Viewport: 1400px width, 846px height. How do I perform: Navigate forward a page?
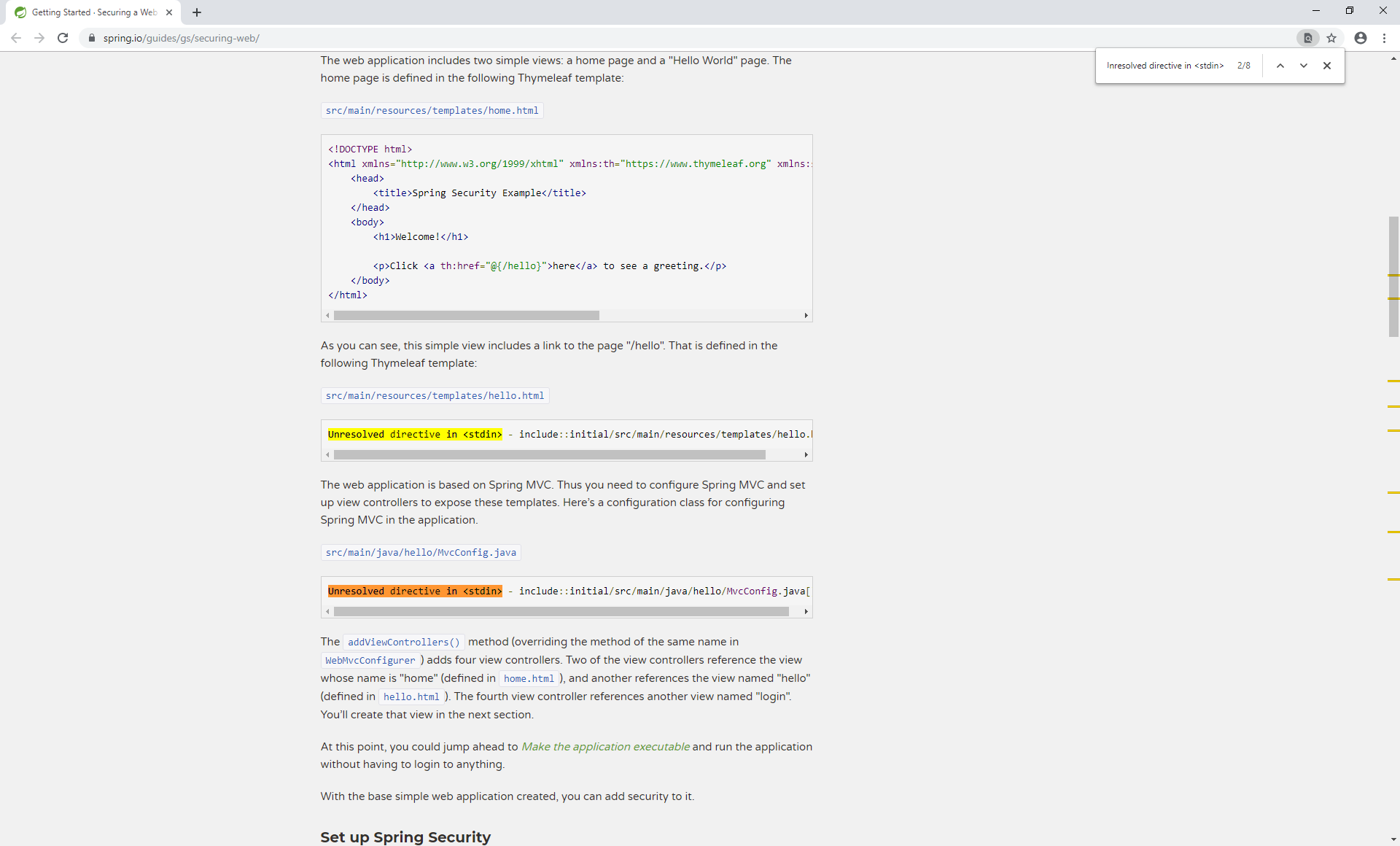coord(39,38)
